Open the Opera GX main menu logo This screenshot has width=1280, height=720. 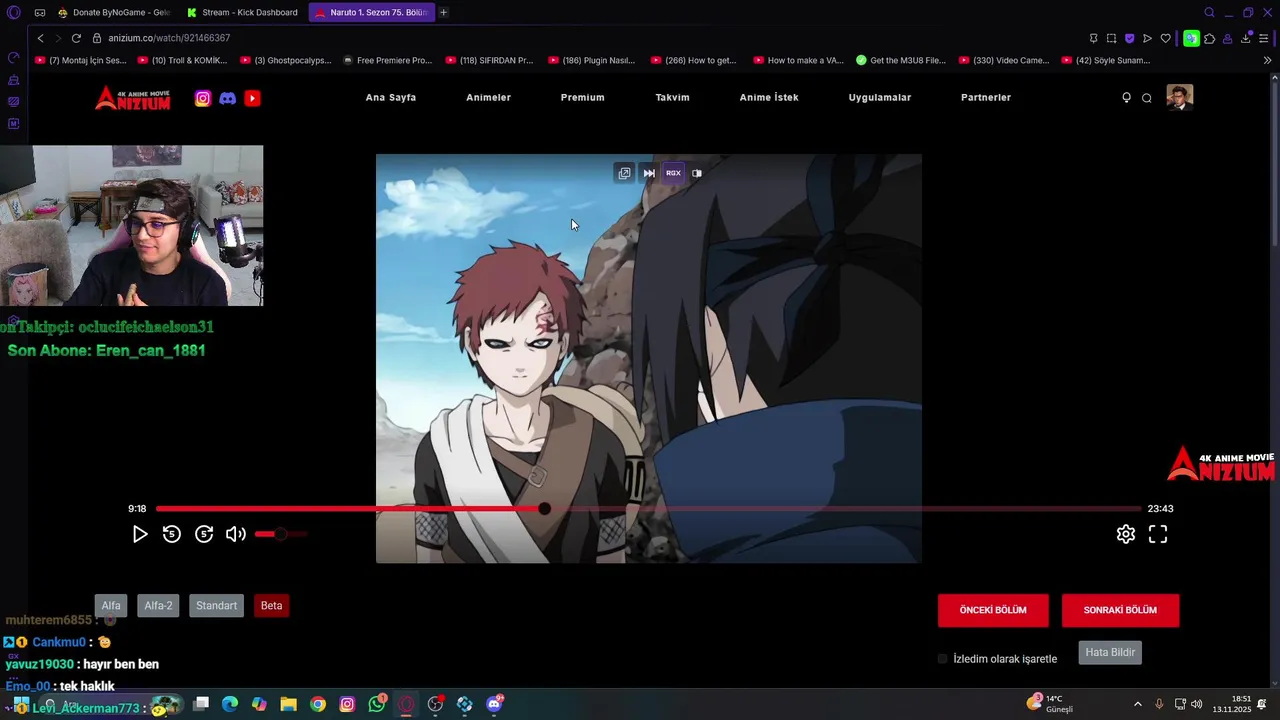point(13,12)
